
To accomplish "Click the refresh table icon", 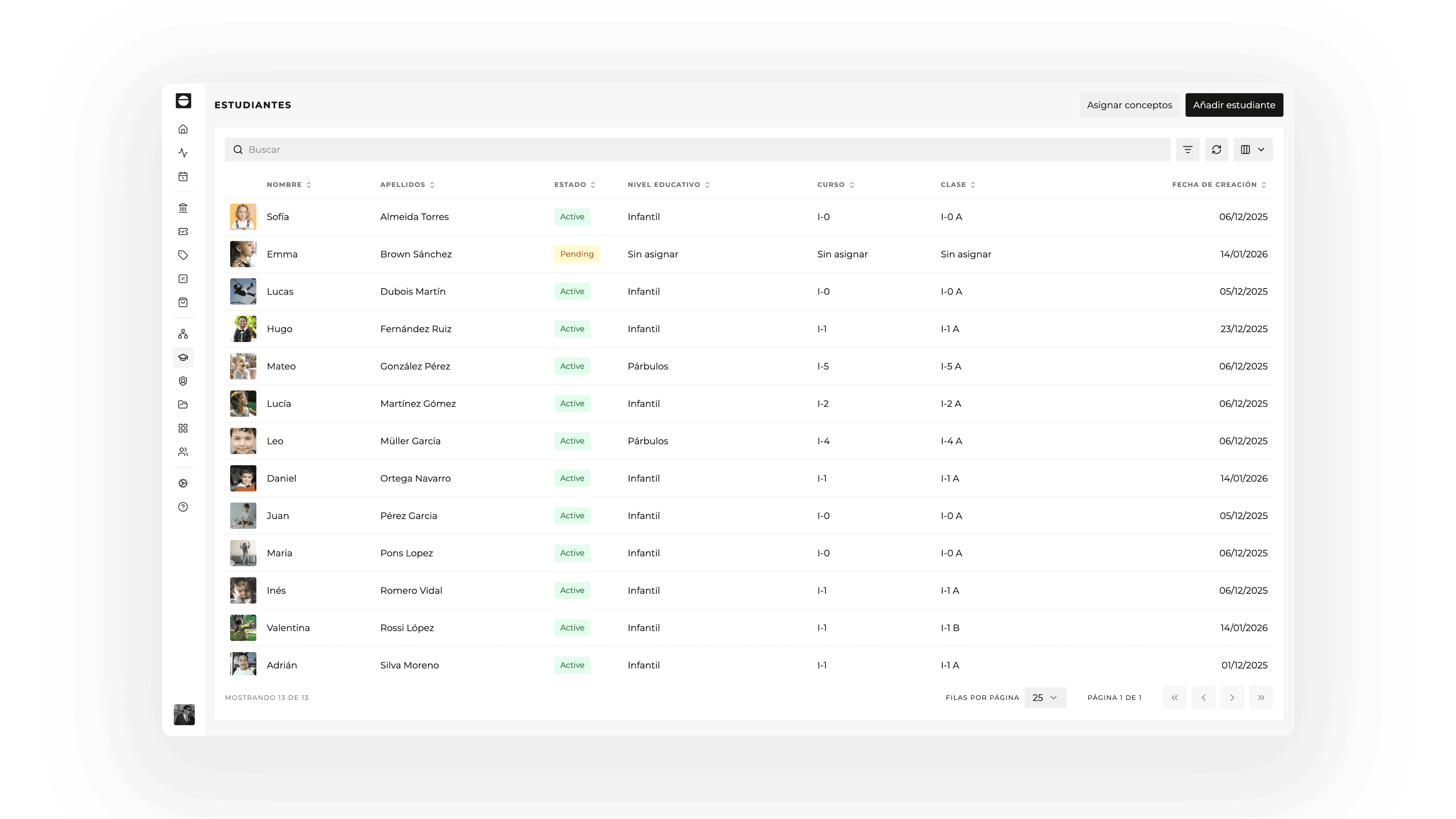I will point(1217,149).
